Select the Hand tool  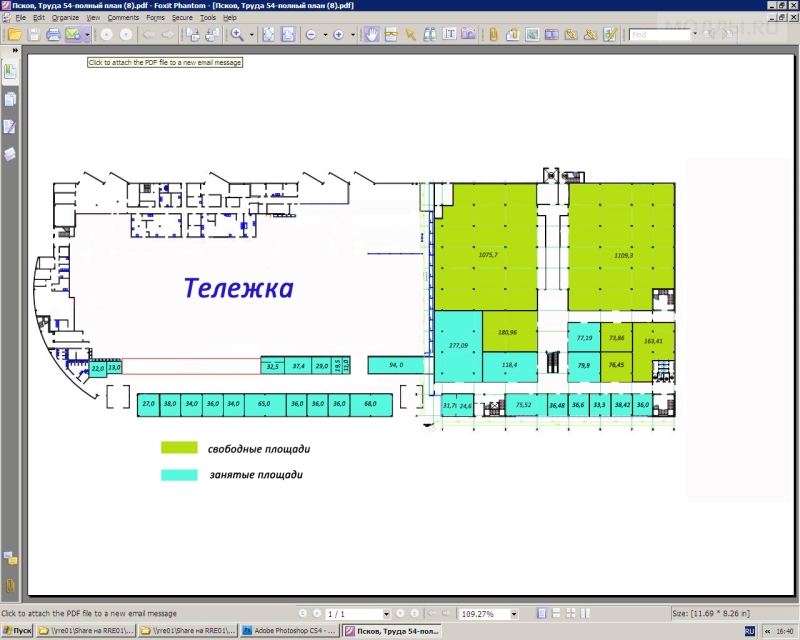tap(371, 34)
